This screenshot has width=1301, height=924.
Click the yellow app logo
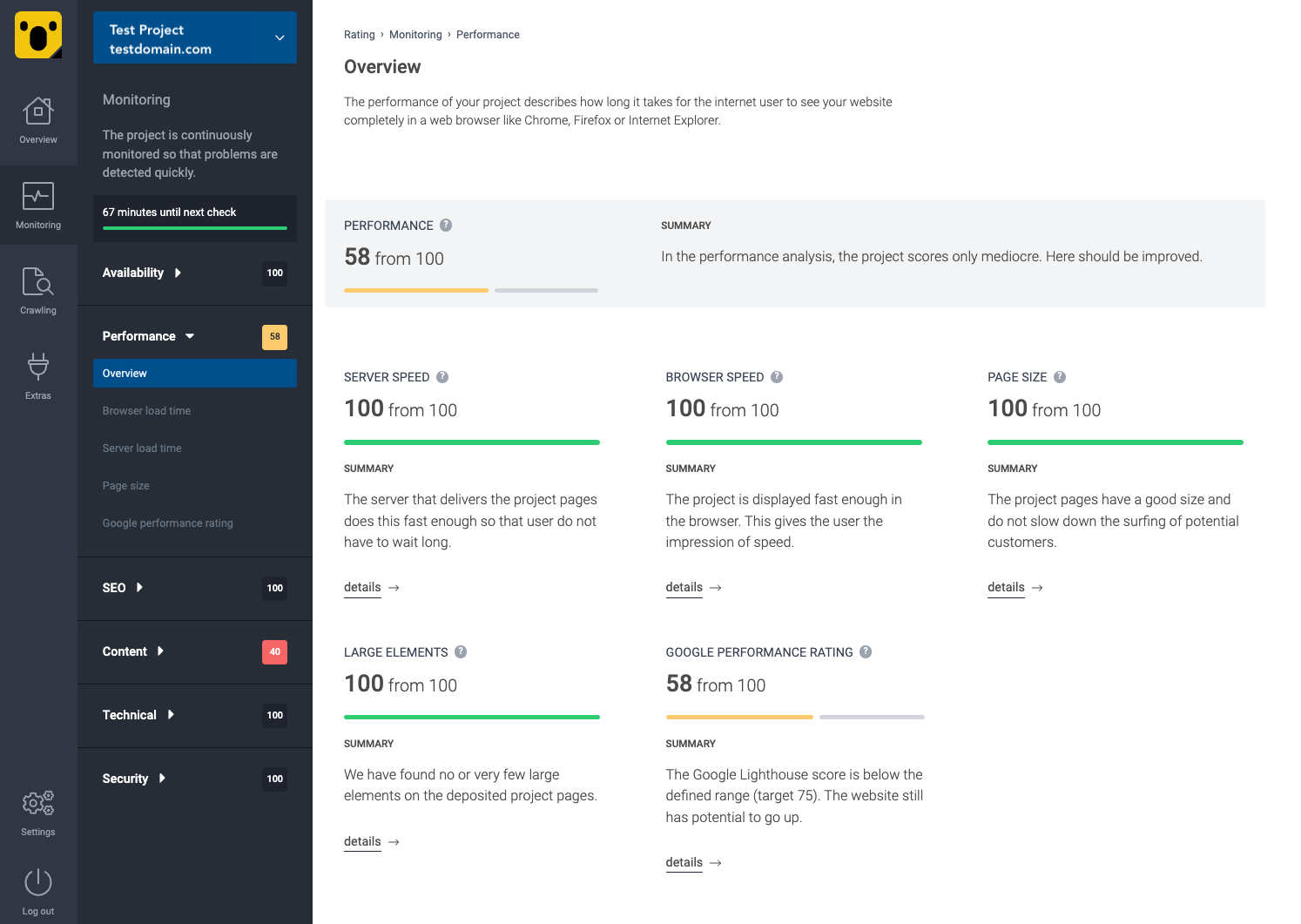[37, 37]
